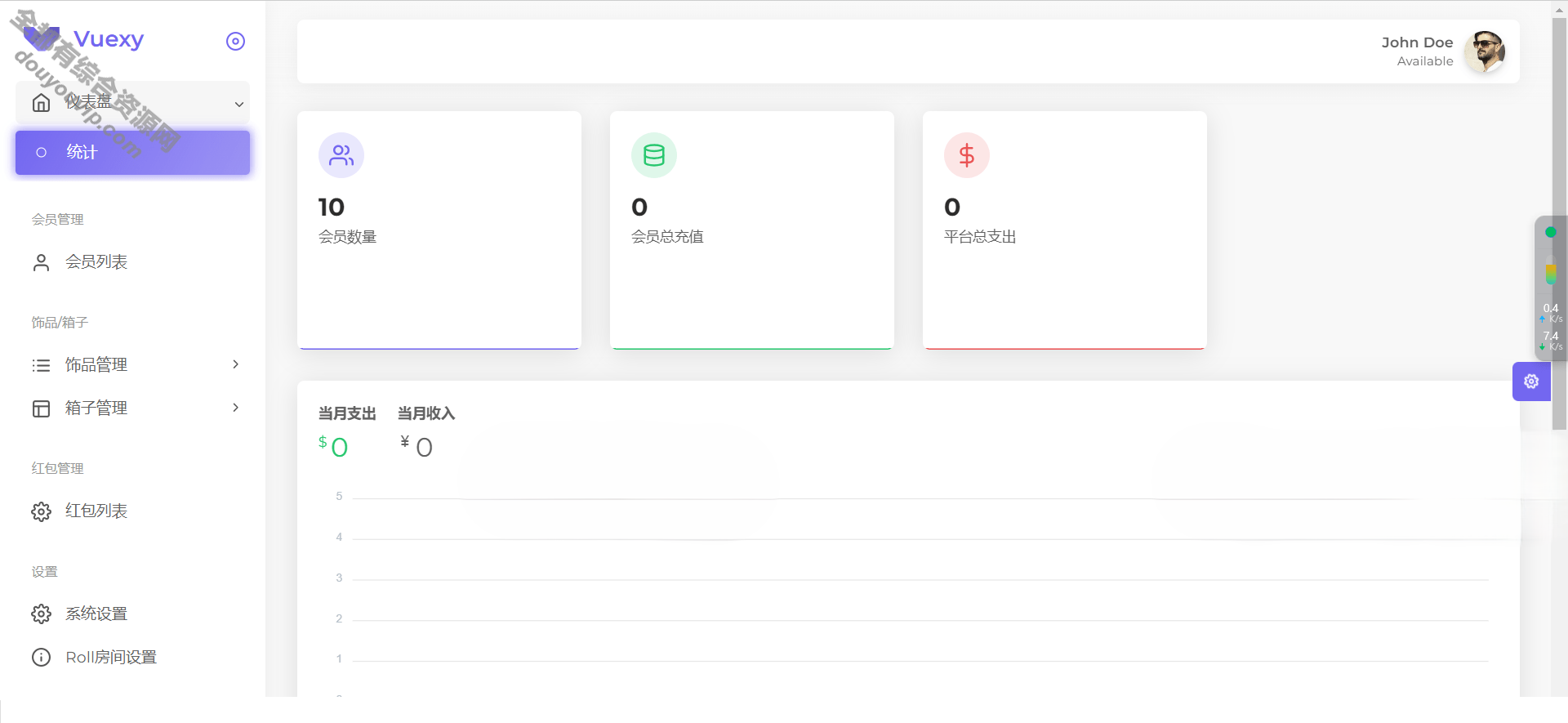Click the layout icon beside 箱子管理
The image size is (1568, 723).
click(x=41, y=408)
